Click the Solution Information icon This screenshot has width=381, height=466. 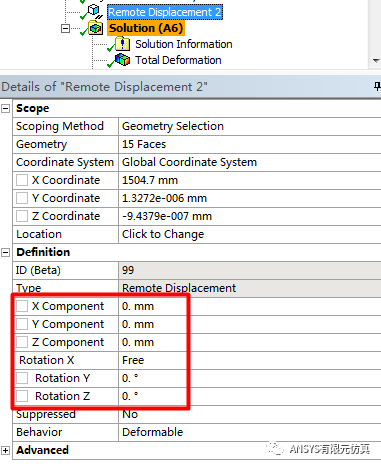(122, 44)
